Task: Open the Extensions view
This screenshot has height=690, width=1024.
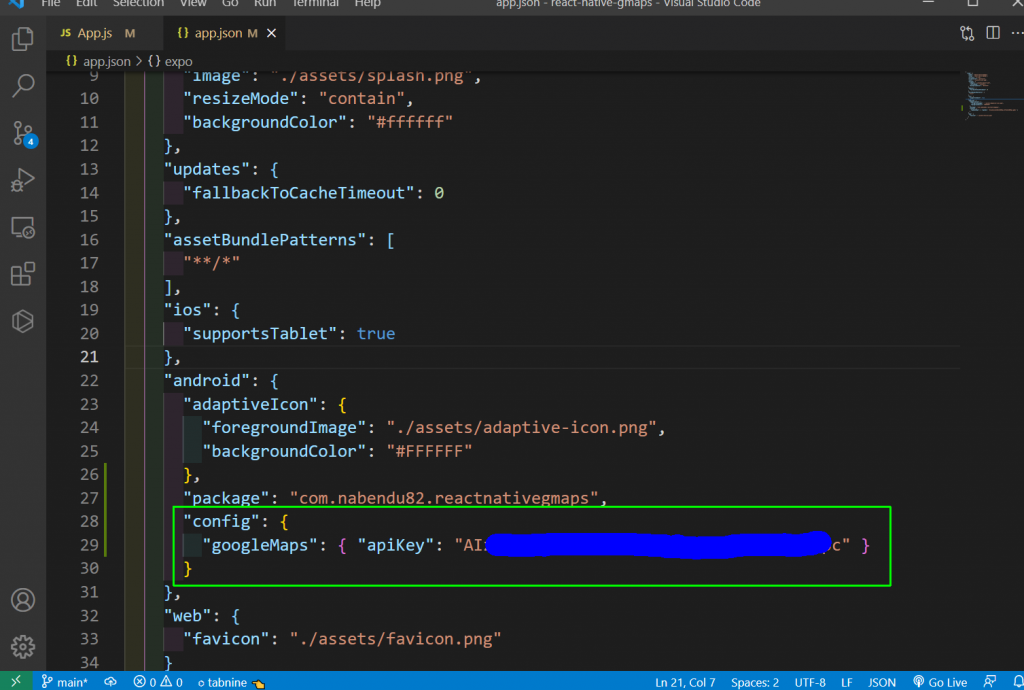Action: point(22,273)
